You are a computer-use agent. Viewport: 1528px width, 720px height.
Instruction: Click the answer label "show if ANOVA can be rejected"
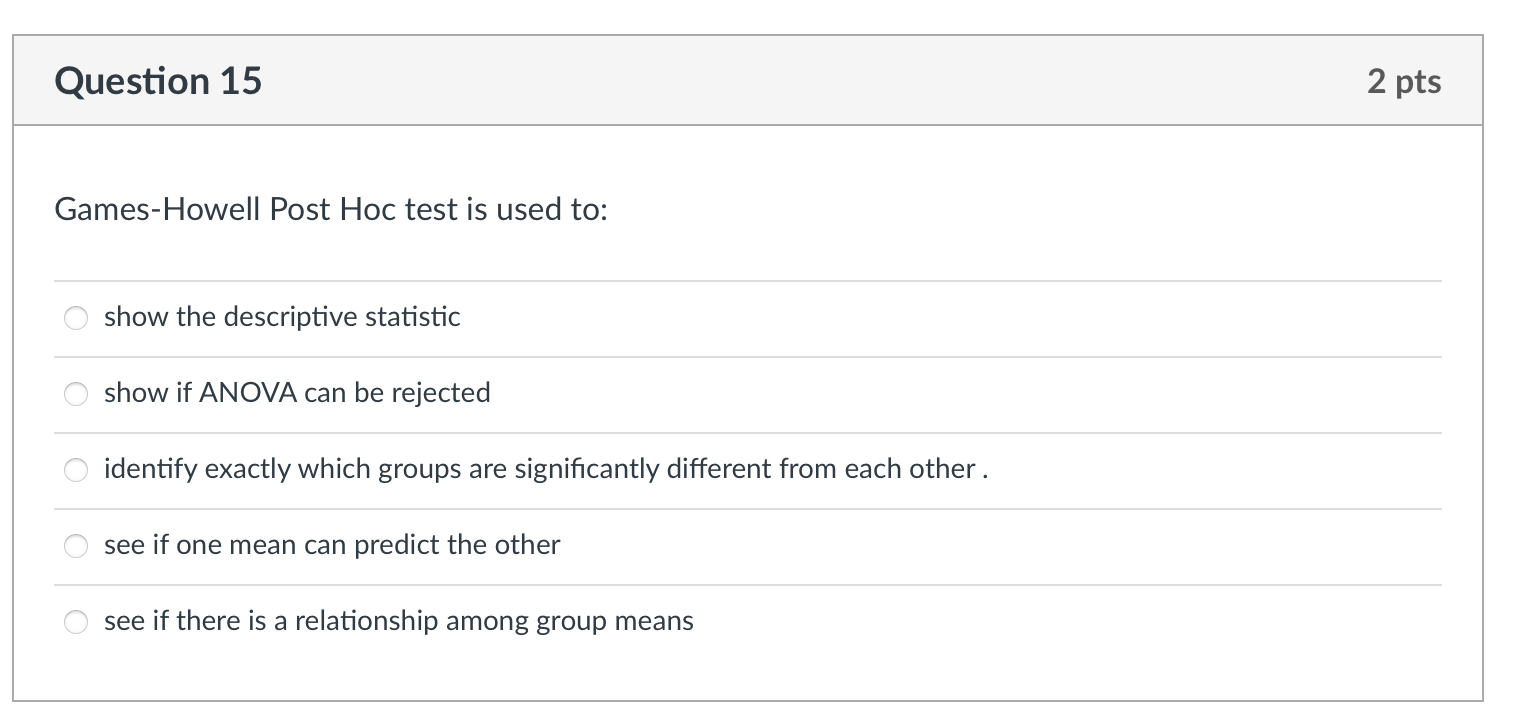pos(297,393)
